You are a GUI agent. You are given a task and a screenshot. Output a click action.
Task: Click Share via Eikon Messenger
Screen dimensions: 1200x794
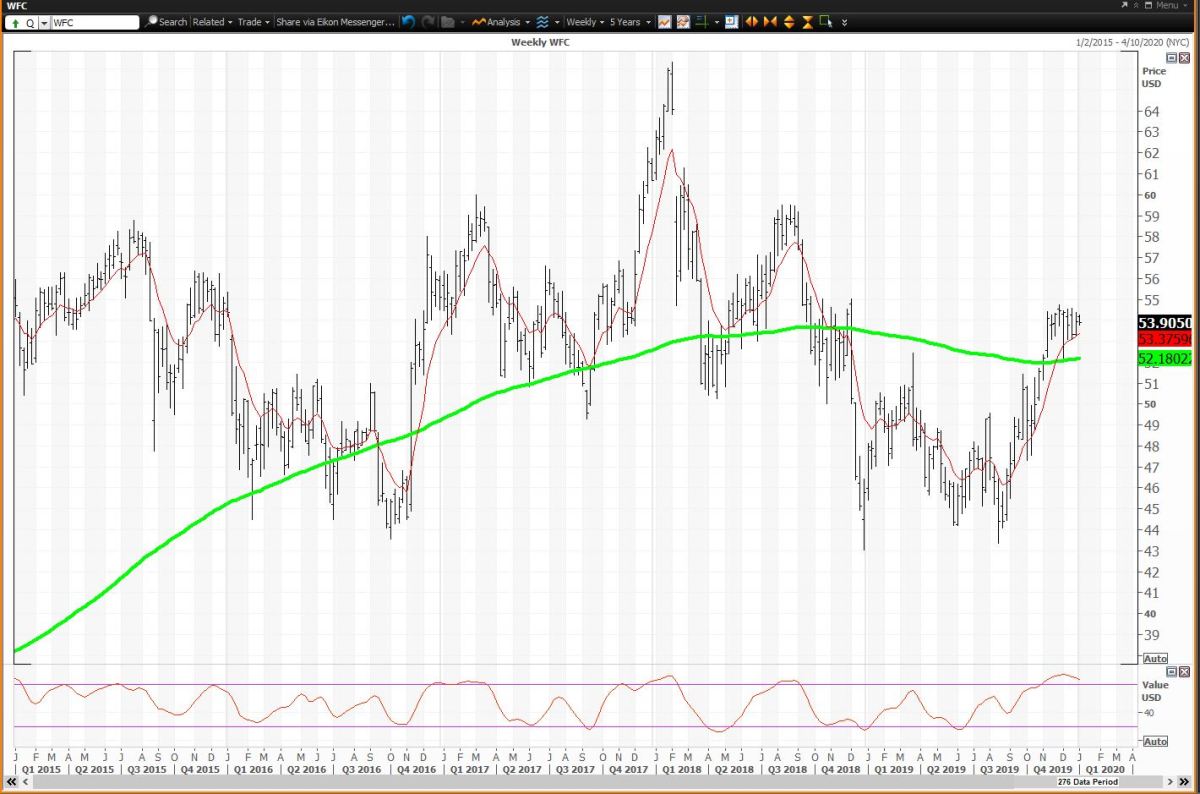point(336,22)
